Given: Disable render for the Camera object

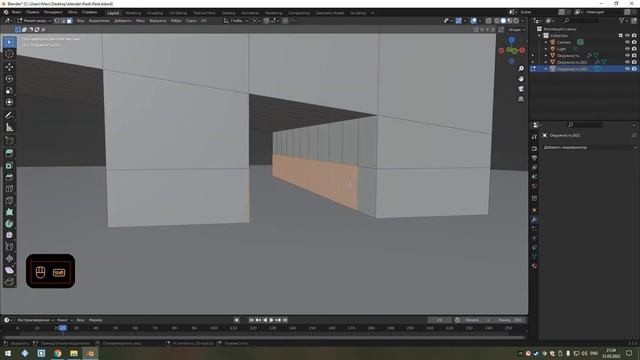Looking at the screenshot, I should [x=634, y=42].
